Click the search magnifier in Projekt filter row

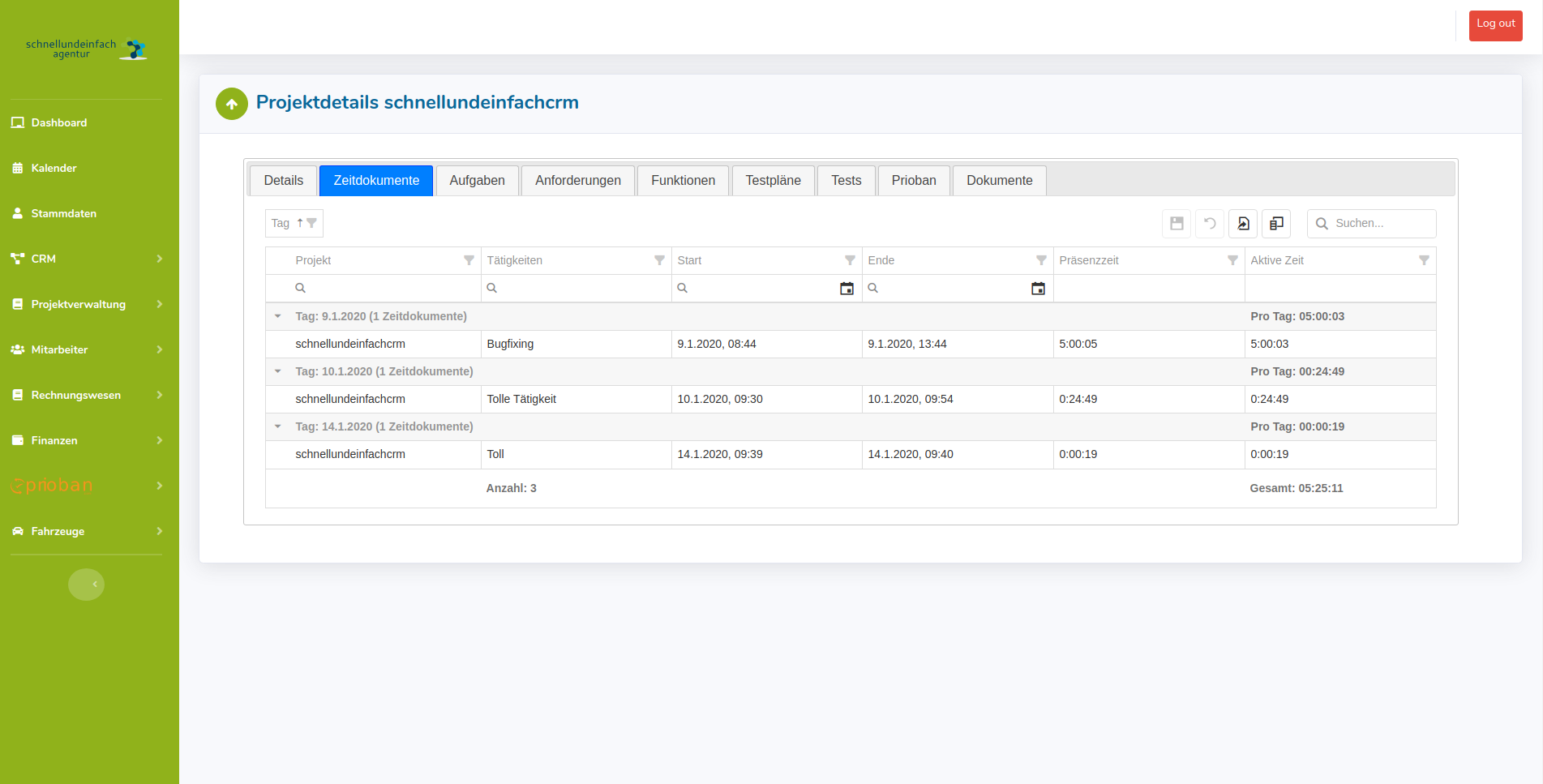click(x=300, y=288)
